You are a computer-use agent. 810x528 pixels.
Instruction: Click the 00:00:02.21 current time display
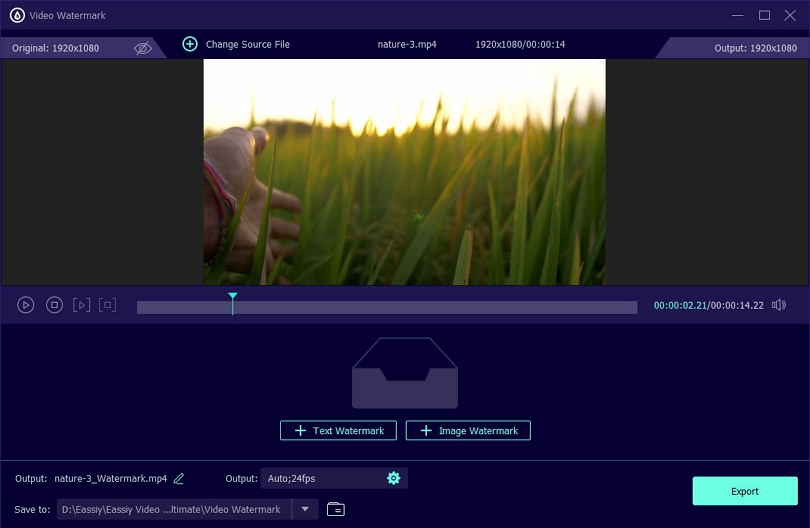point(680,305)
